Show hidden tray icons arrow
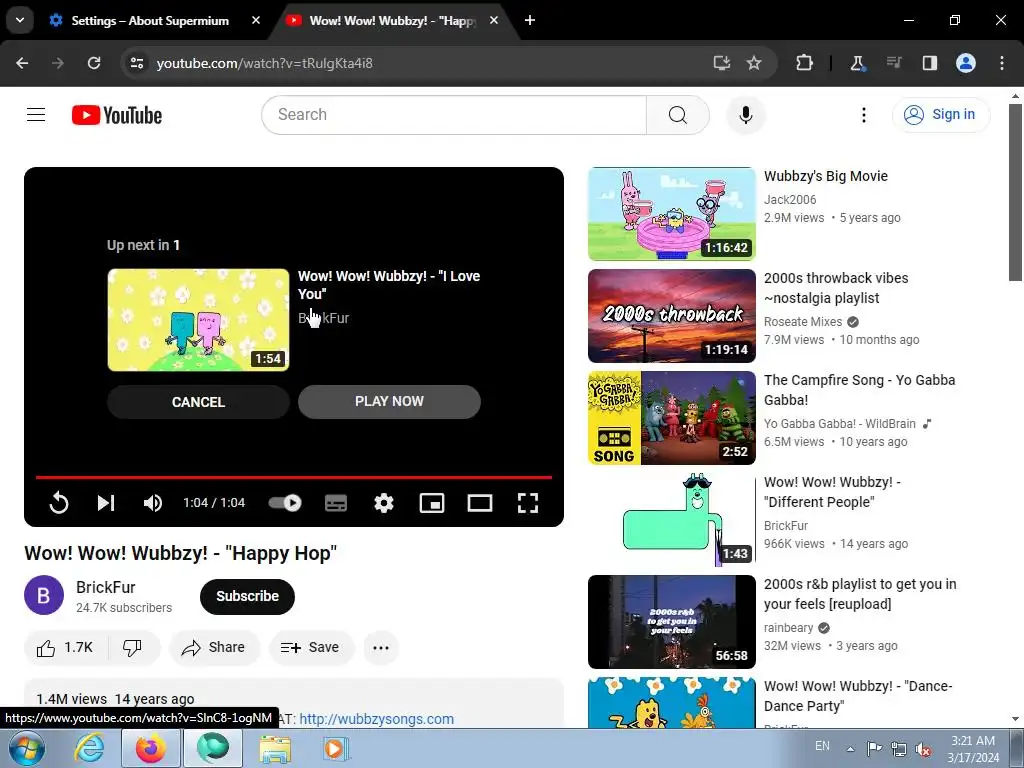 (x=850, y=749)
